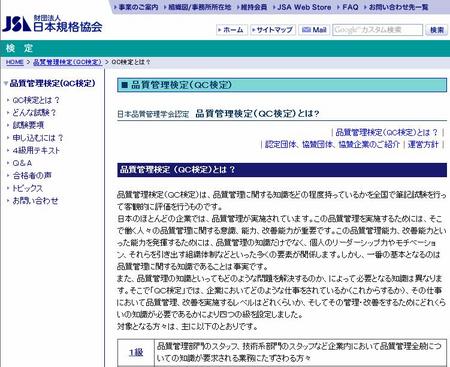This screenshot has height=367, width=450.
Task: Open 合格者の声 in the sidebar
Action: [x=32, y=175]
